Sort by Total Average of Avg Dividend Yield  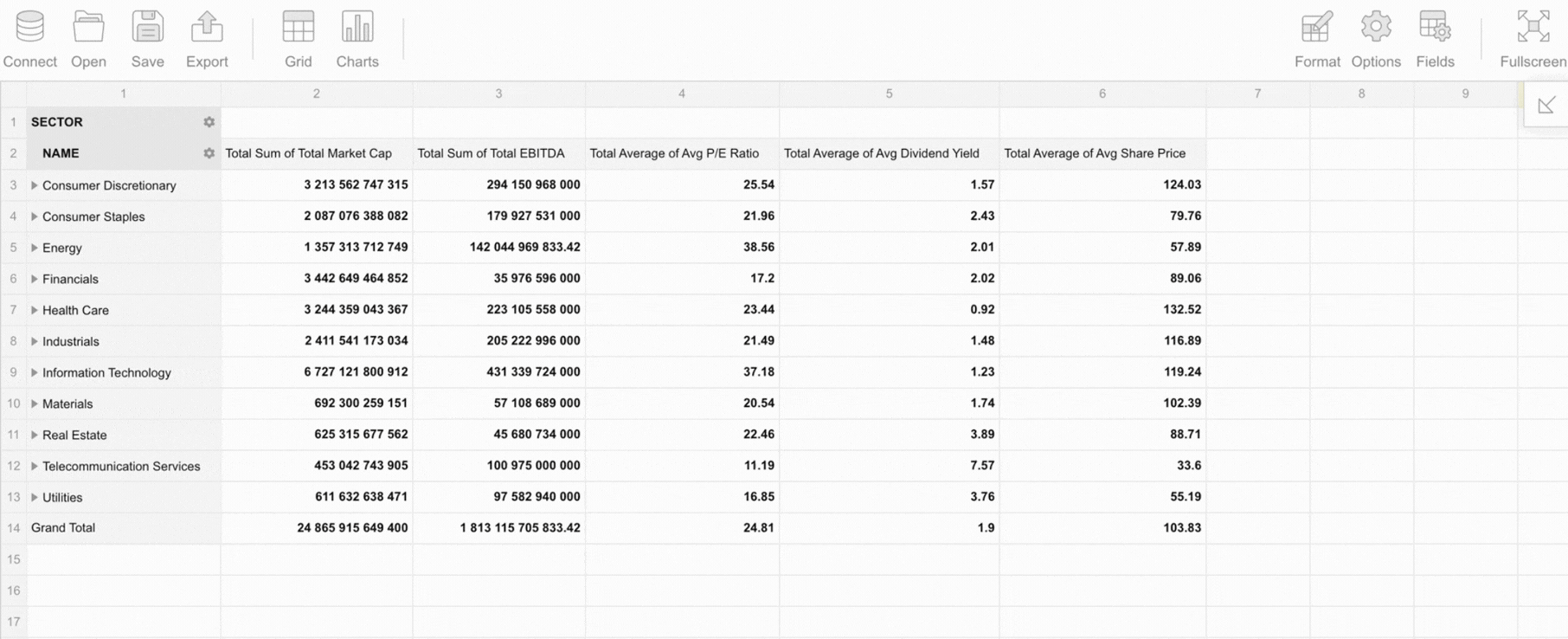[x=889, y=153]
